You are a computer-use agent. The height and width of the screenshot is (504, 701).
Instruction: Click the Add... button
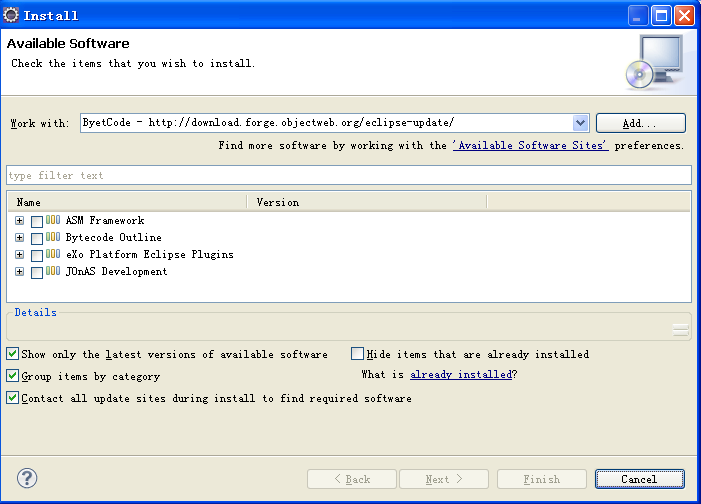click(641, 123)
